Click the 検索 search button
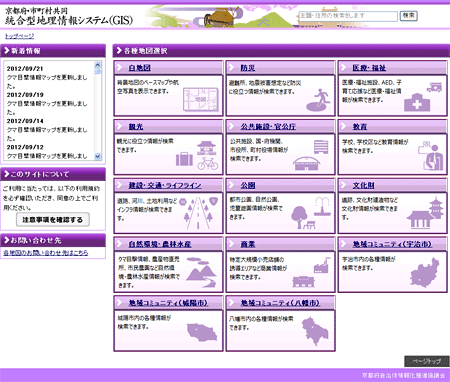Screen dimensions: 450x382 (409, 15)
